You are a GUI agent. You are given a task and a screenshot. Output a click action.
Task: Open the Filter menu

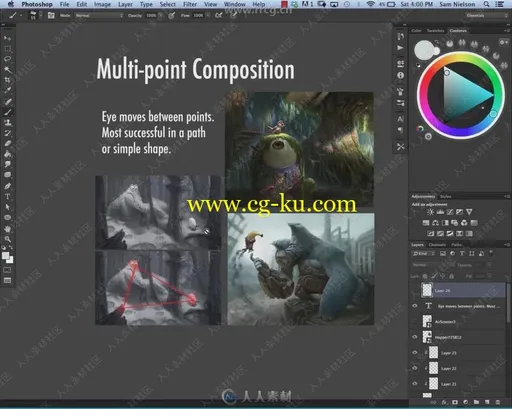click(x=190, y=4)
